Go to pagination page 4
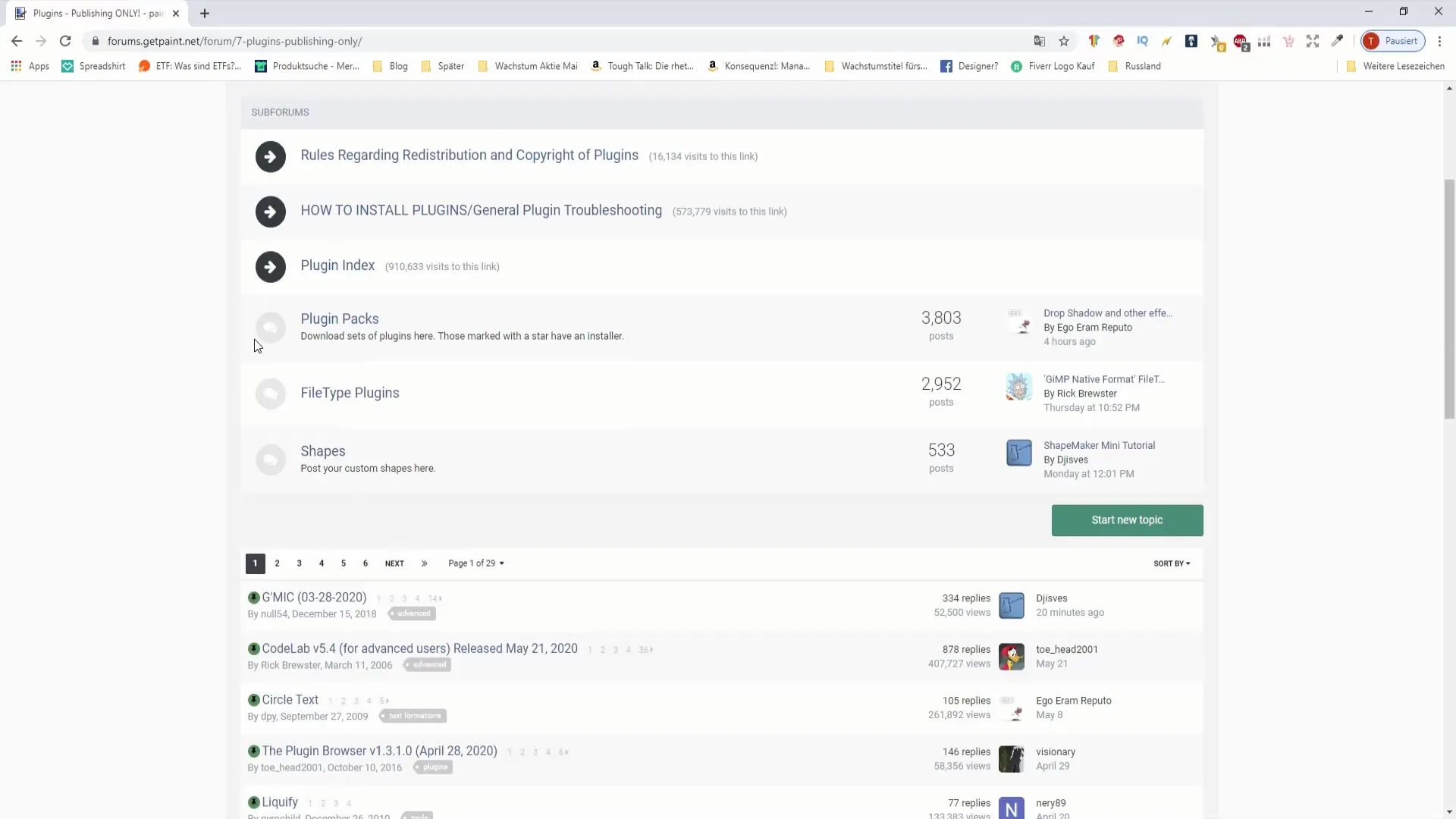 coord(322,563)
